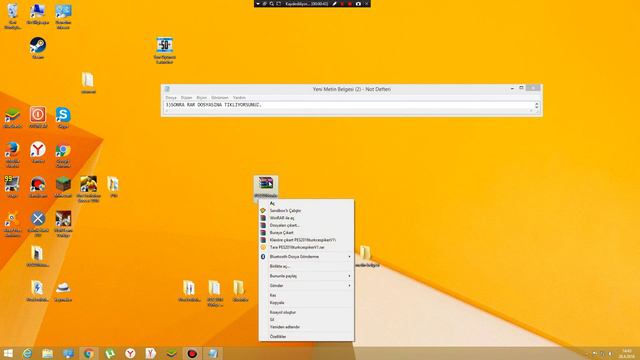Click the Notepad scrollbar up arrow
This screenshot has height=360, width=640.
click(537, 104)
